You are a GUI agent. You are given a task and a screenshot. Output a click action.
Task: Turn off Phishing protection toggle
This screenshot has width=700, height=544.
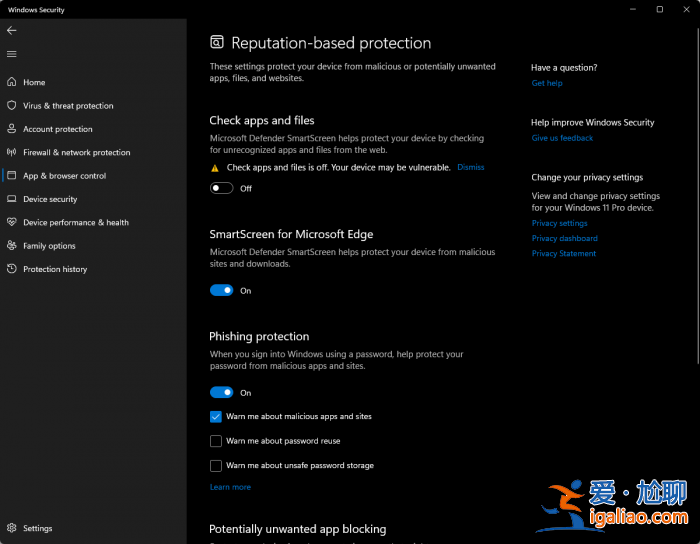coord(221,393)
